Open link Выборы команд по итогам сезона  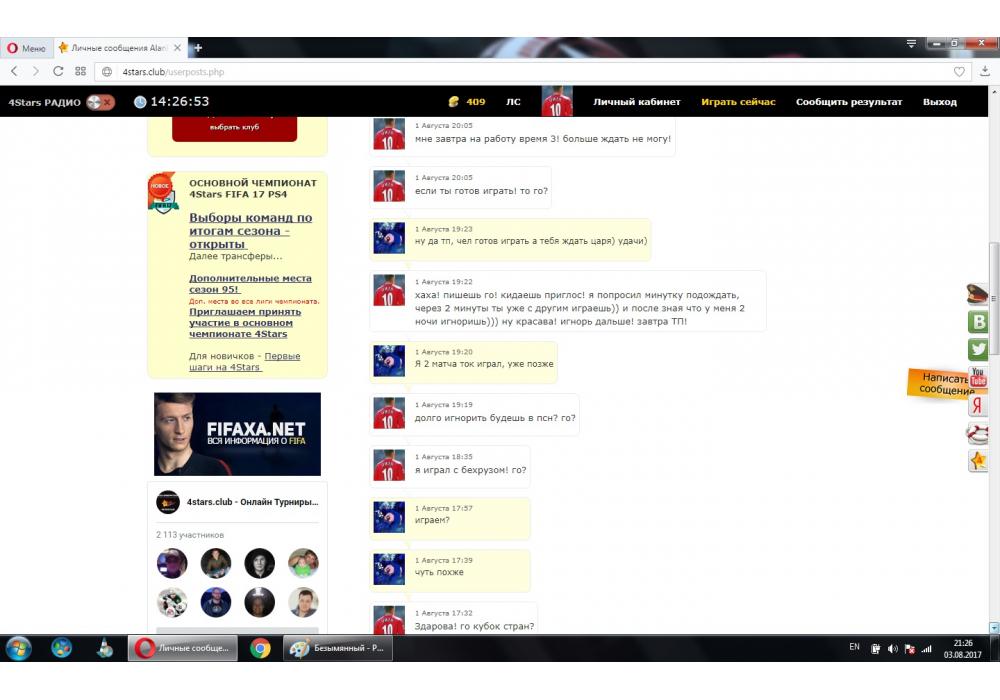click(251, 231)
